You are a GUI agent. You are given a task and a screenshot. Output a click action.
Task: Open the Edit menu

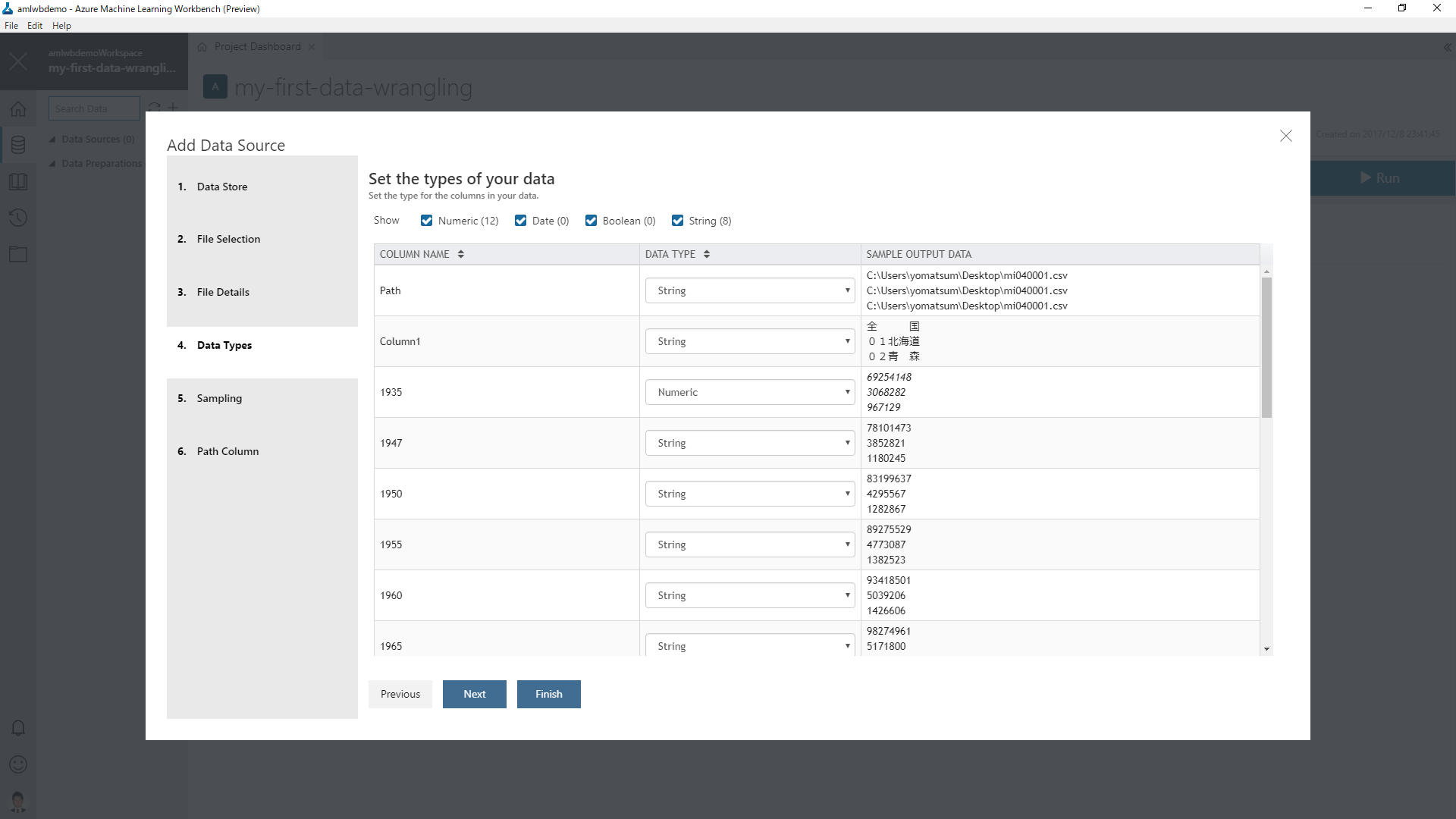click(x=35, y=25)
